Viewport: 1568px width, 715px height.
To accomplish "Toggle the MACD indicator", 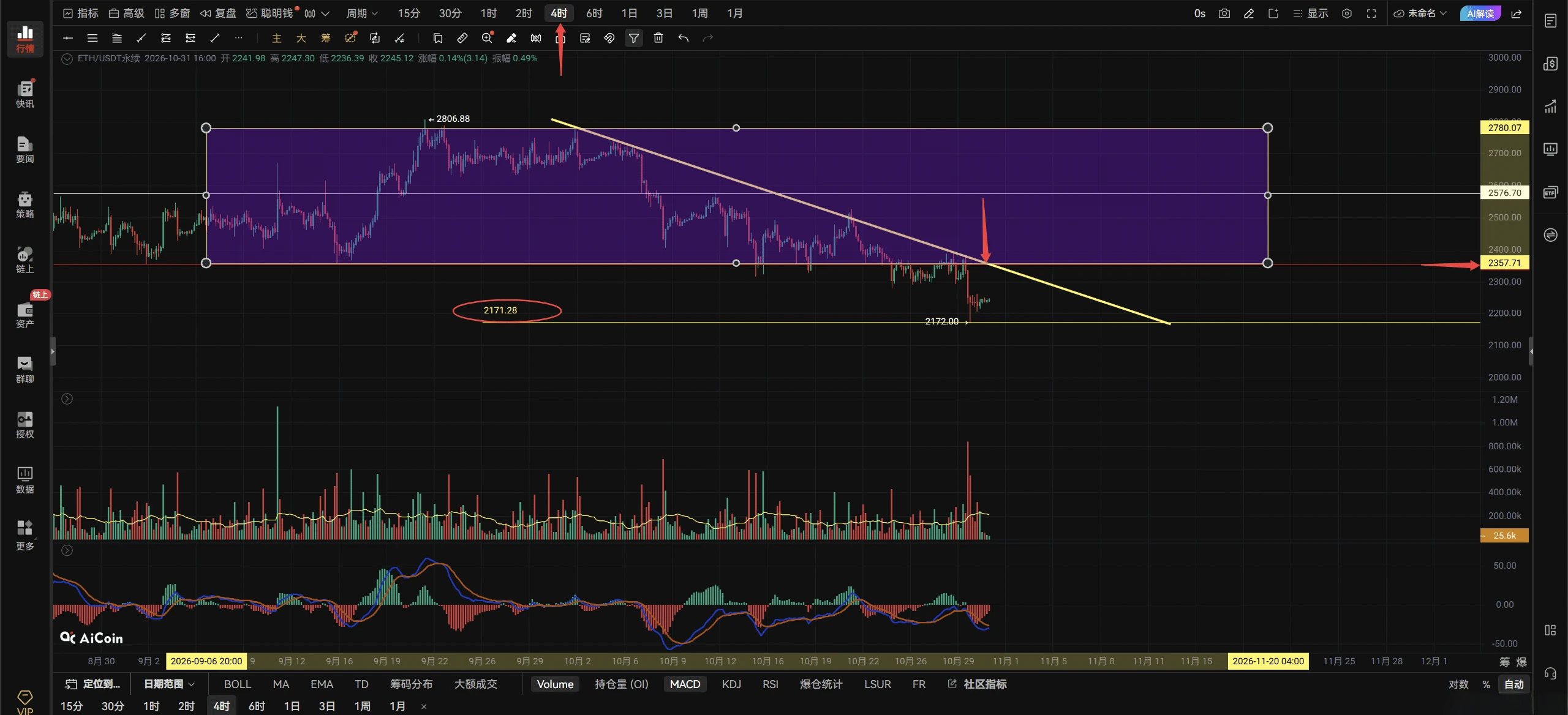I will [685, 684].
